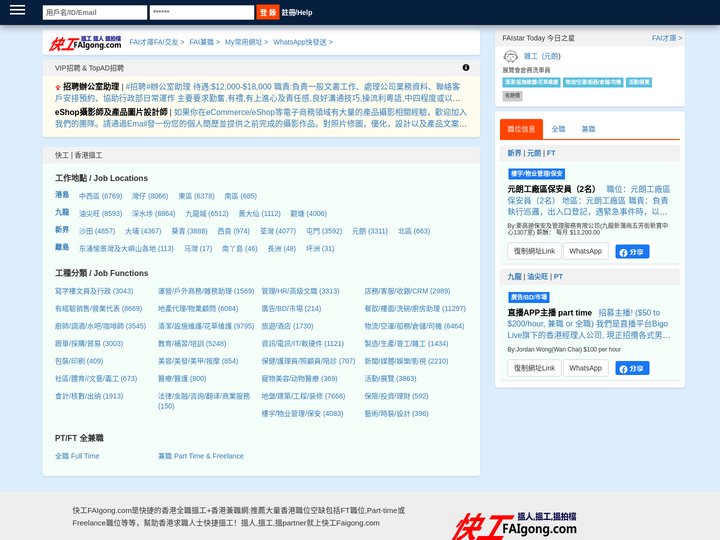Open job function 店務/客服/收銀/CRM (2989)

pos(407,291)
